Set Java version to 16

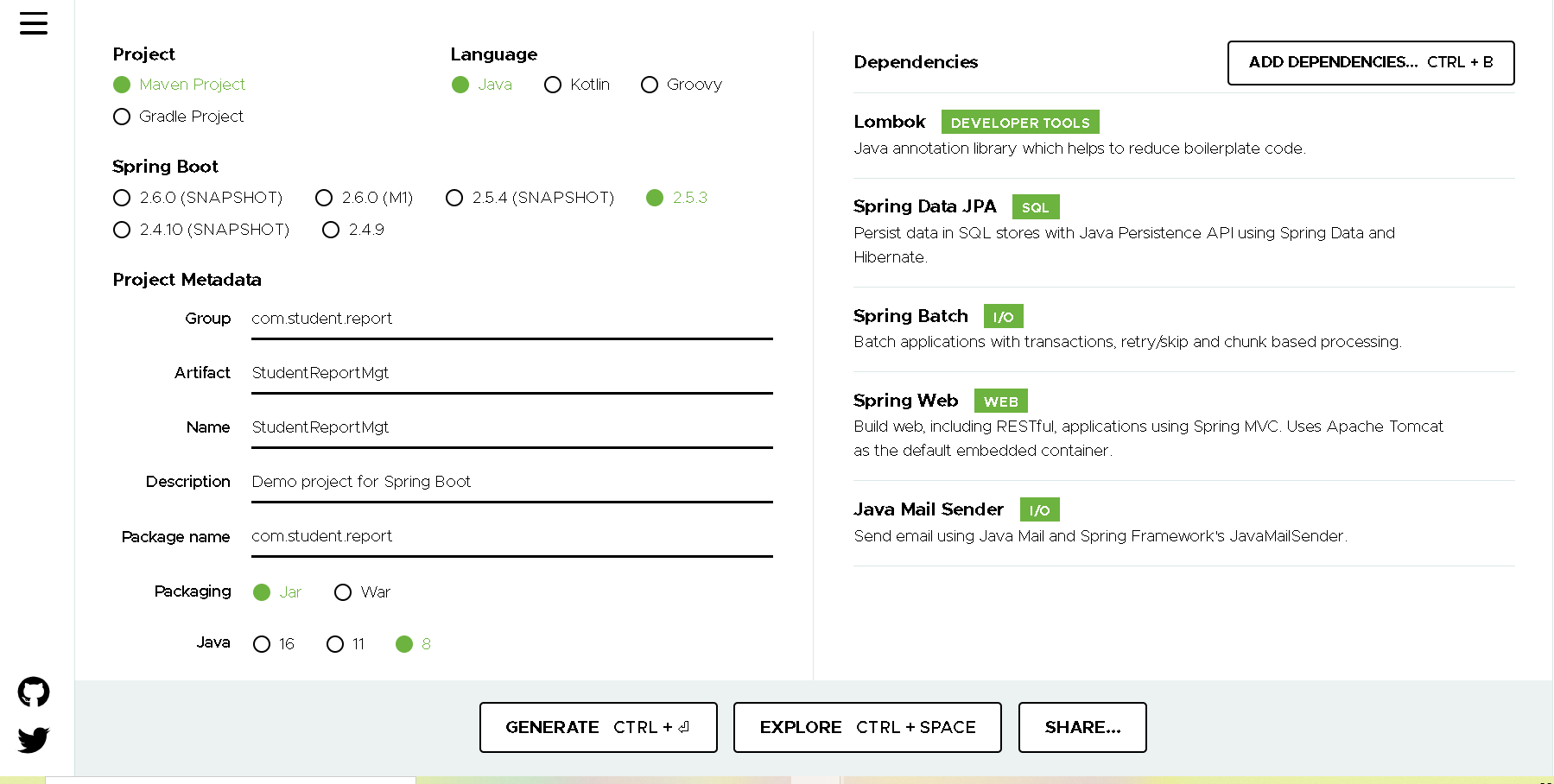[262, 643]
